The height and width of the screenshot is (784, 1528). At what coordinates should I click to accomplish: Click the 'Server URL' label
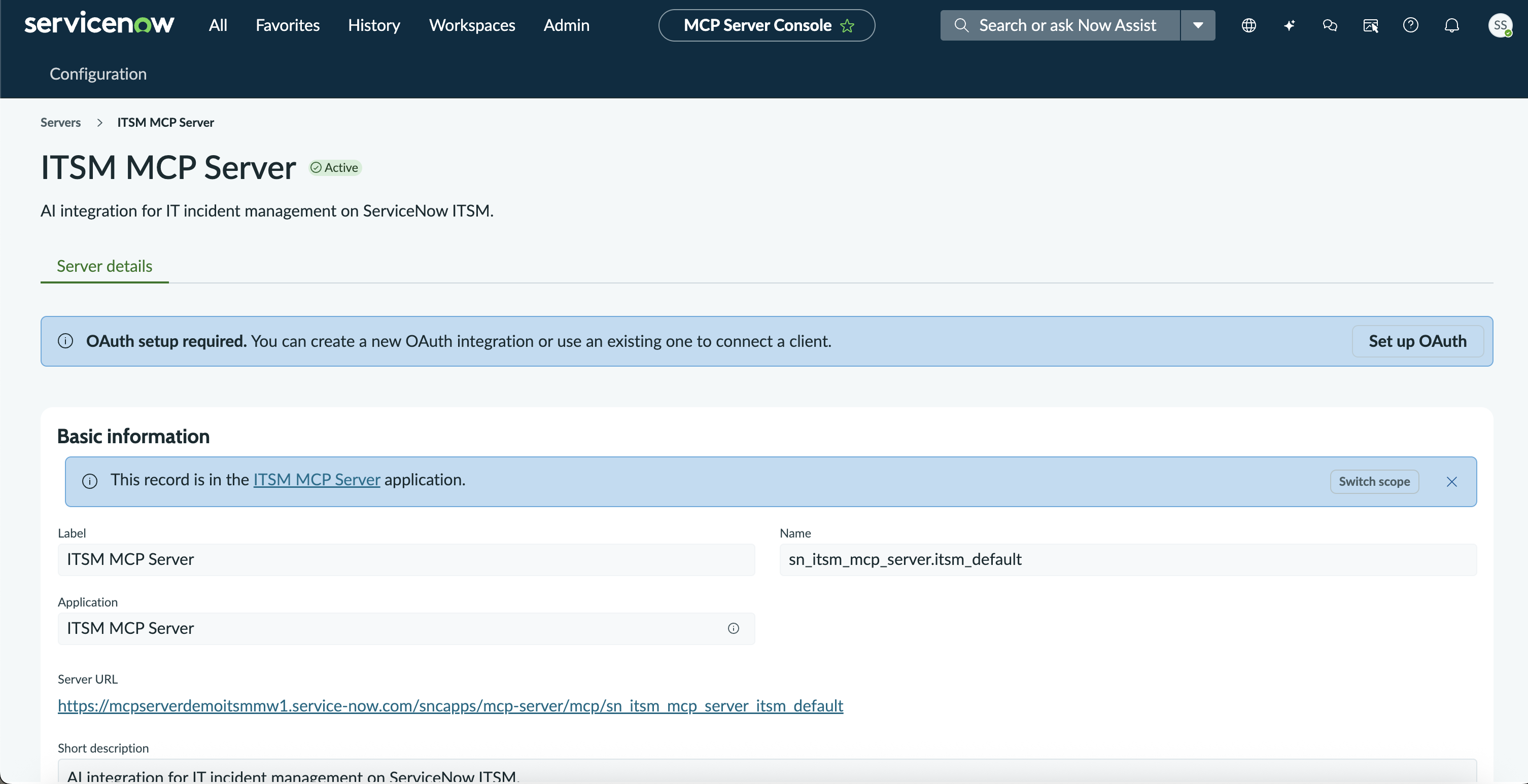88,679
